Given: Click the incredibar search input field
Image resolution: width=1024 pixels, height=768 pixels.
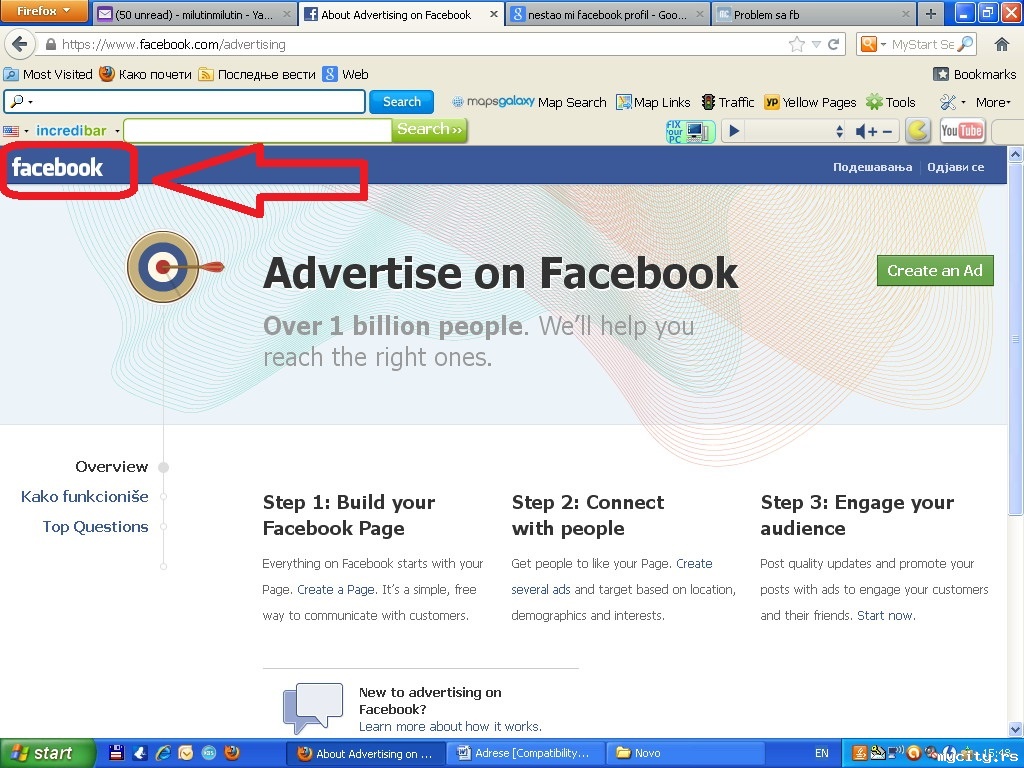Looking at the screenshot, I should click(x=257, y=131).
